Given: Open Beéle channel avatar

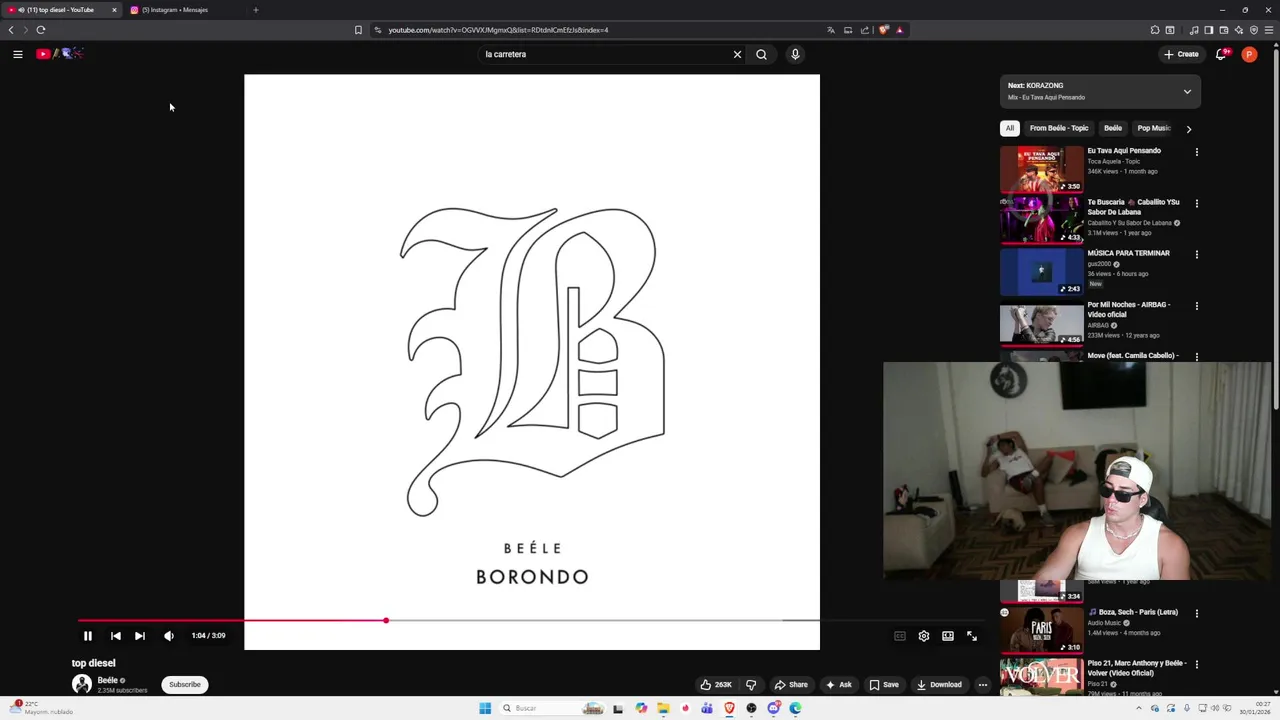Looking at the screenshot, I should click(x=82, y=684).
